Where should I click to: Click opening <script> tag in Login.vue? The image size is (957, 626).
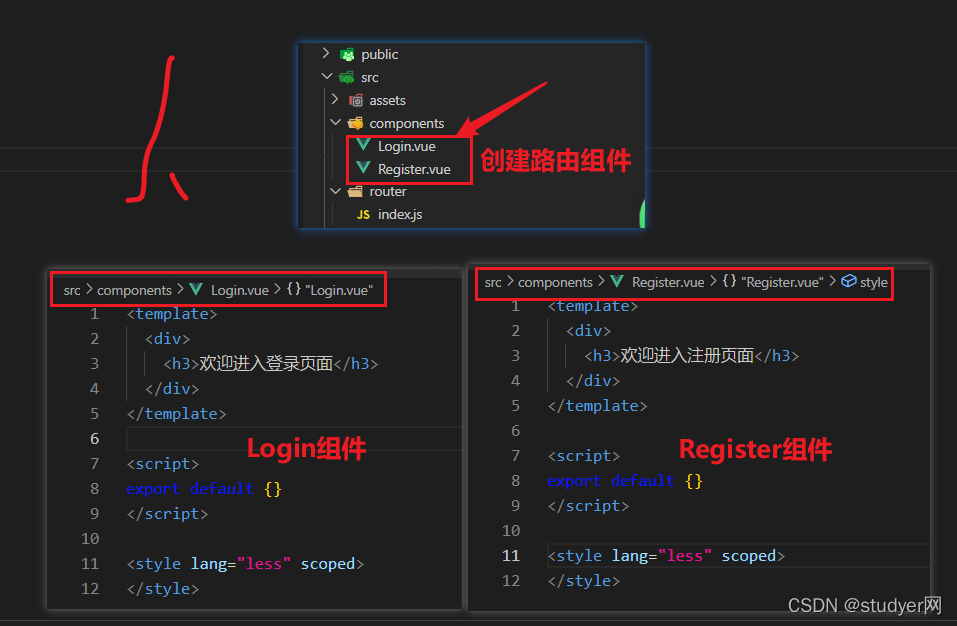coord(162,464)
